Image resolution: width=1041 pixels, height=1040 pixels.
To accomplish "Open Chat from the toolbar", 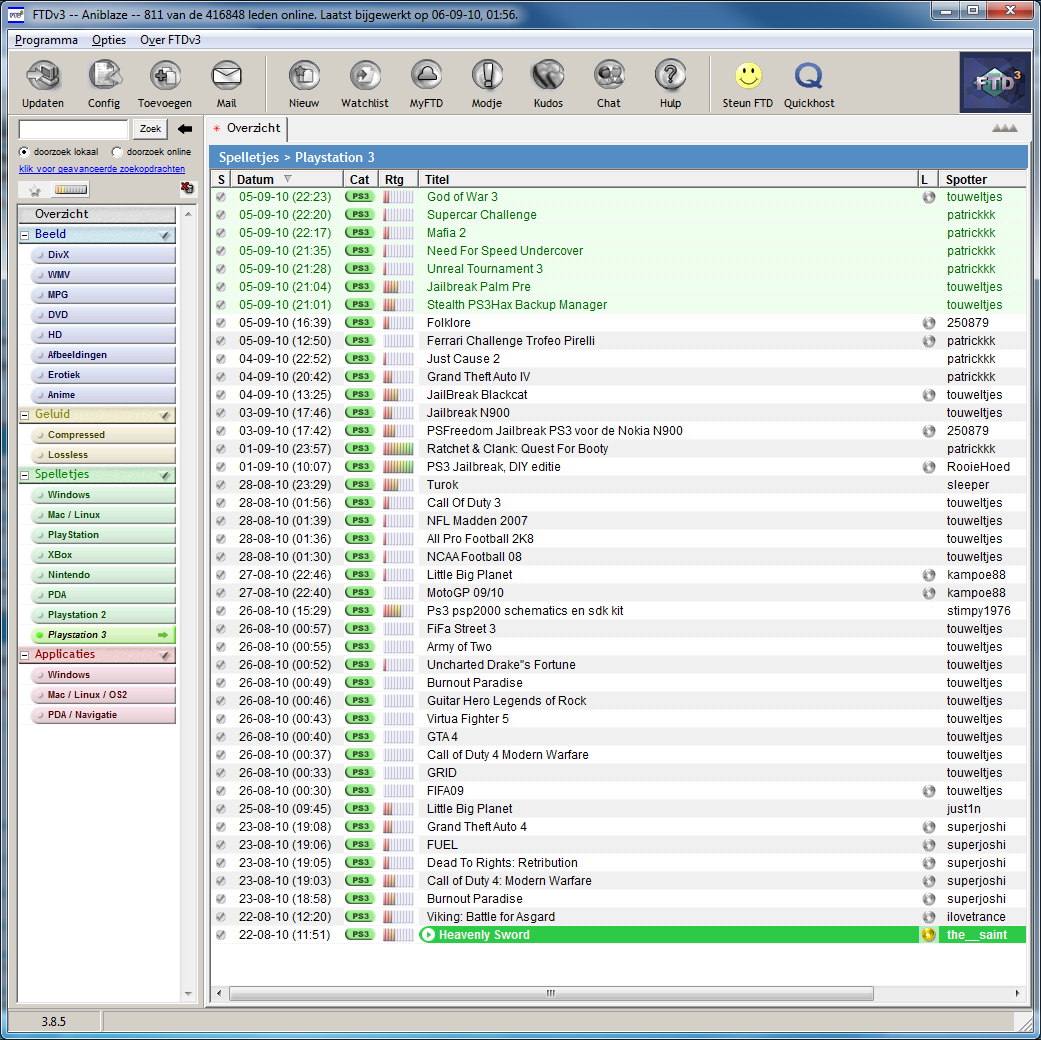I will point(609,76).
